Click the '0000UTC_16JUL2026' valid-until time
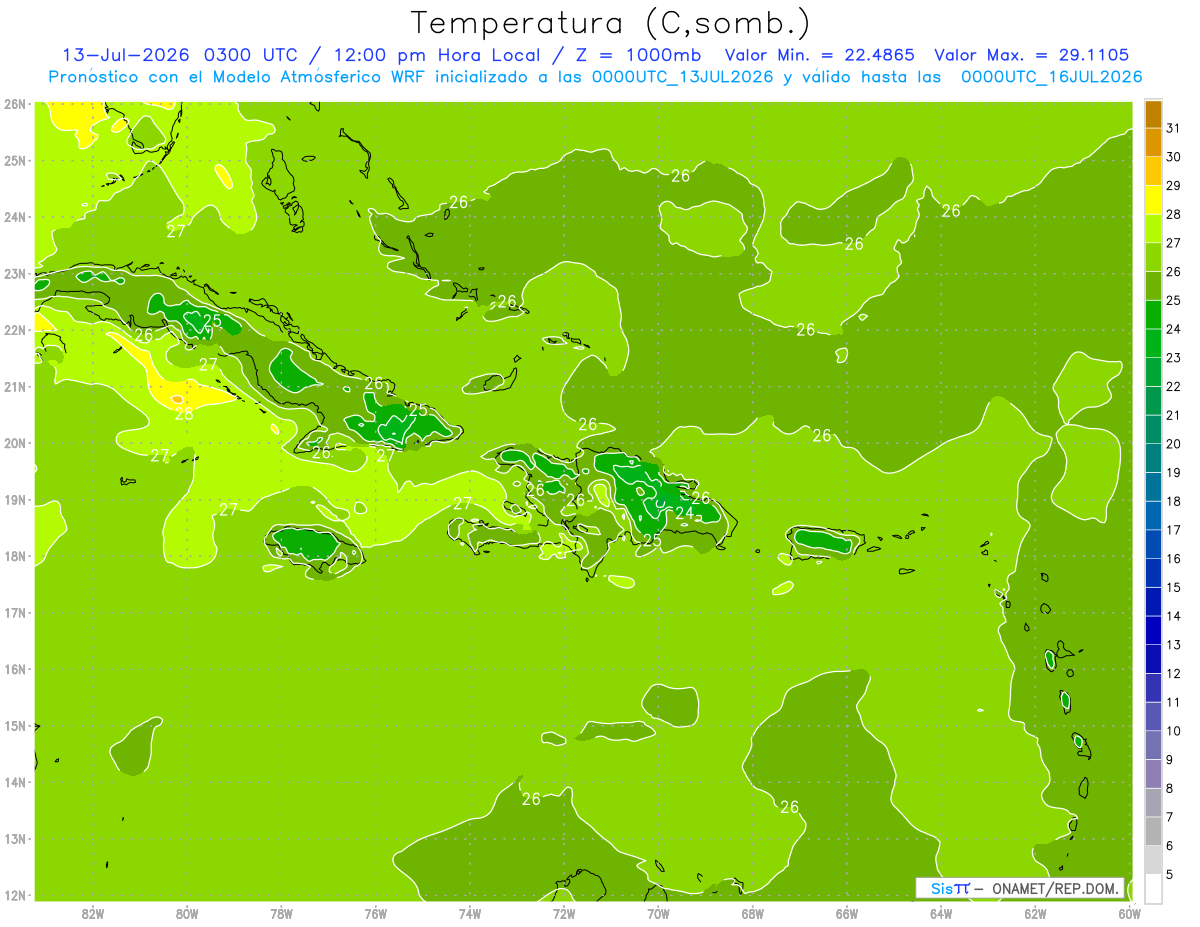Screen dimensions: 1200x927 pos(1051,77)
